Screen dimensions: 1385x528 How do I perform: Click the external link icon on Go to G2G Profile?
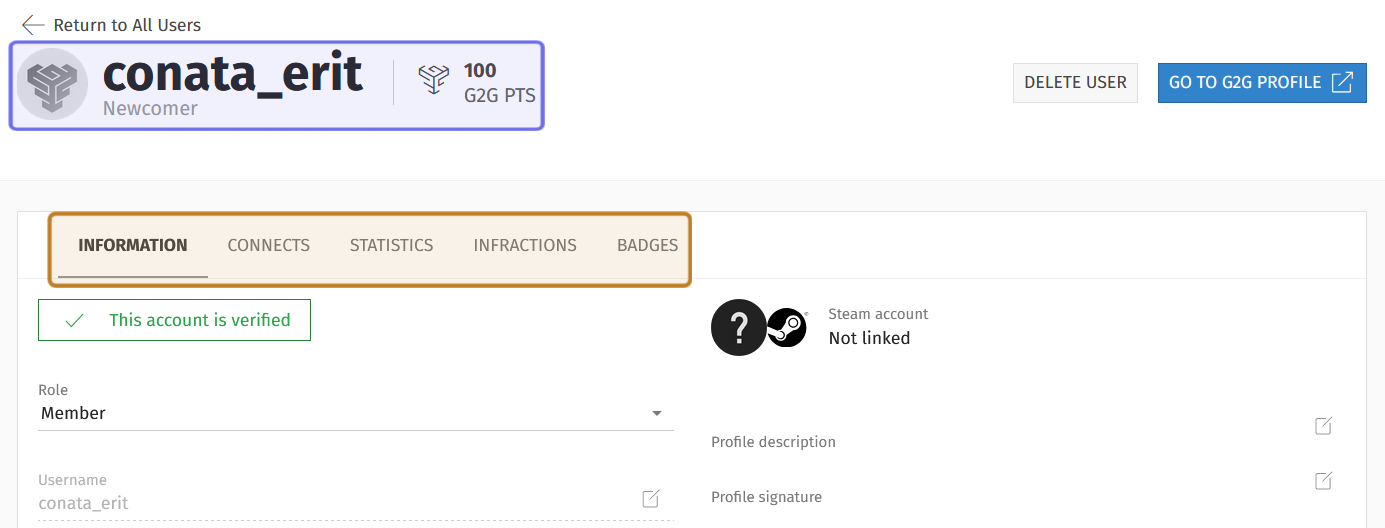(1342, 82)
